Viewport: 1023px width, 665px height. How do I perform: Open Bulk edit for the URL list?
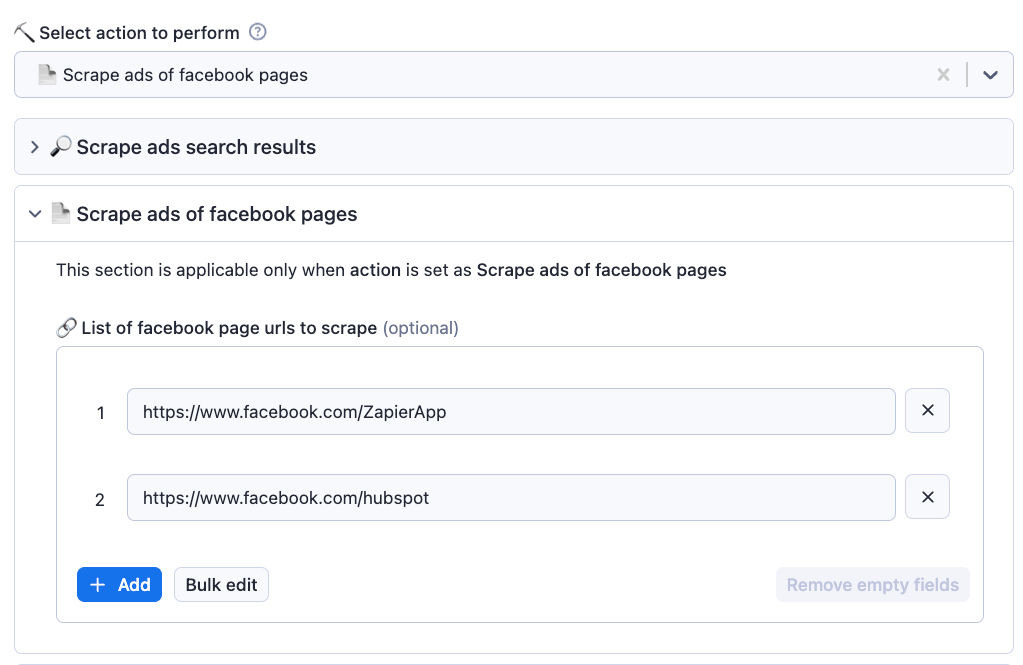coord(221,584)
